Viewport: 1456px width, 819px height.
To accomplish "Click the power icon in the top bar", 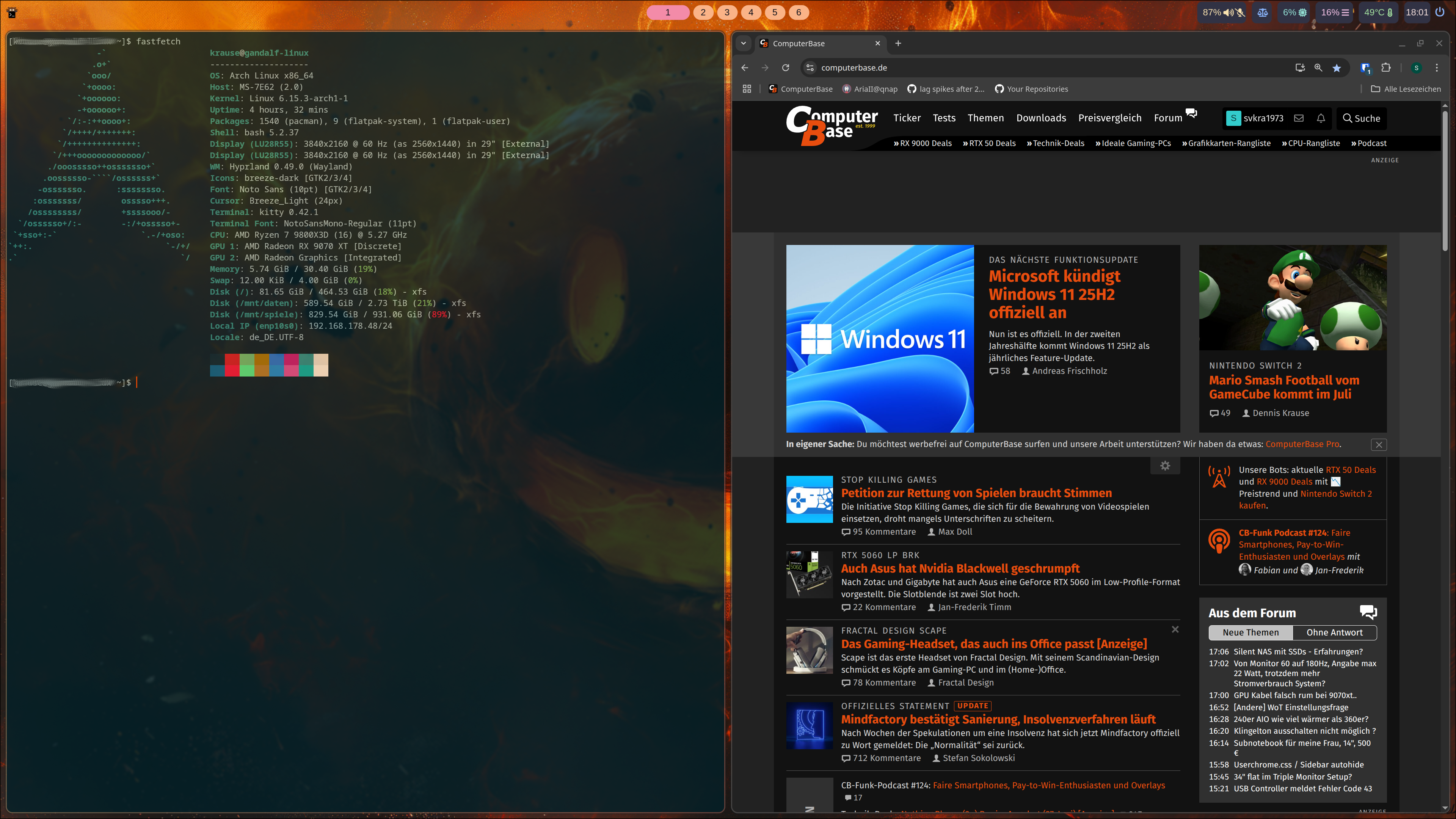I will [x=1440, y=13].
